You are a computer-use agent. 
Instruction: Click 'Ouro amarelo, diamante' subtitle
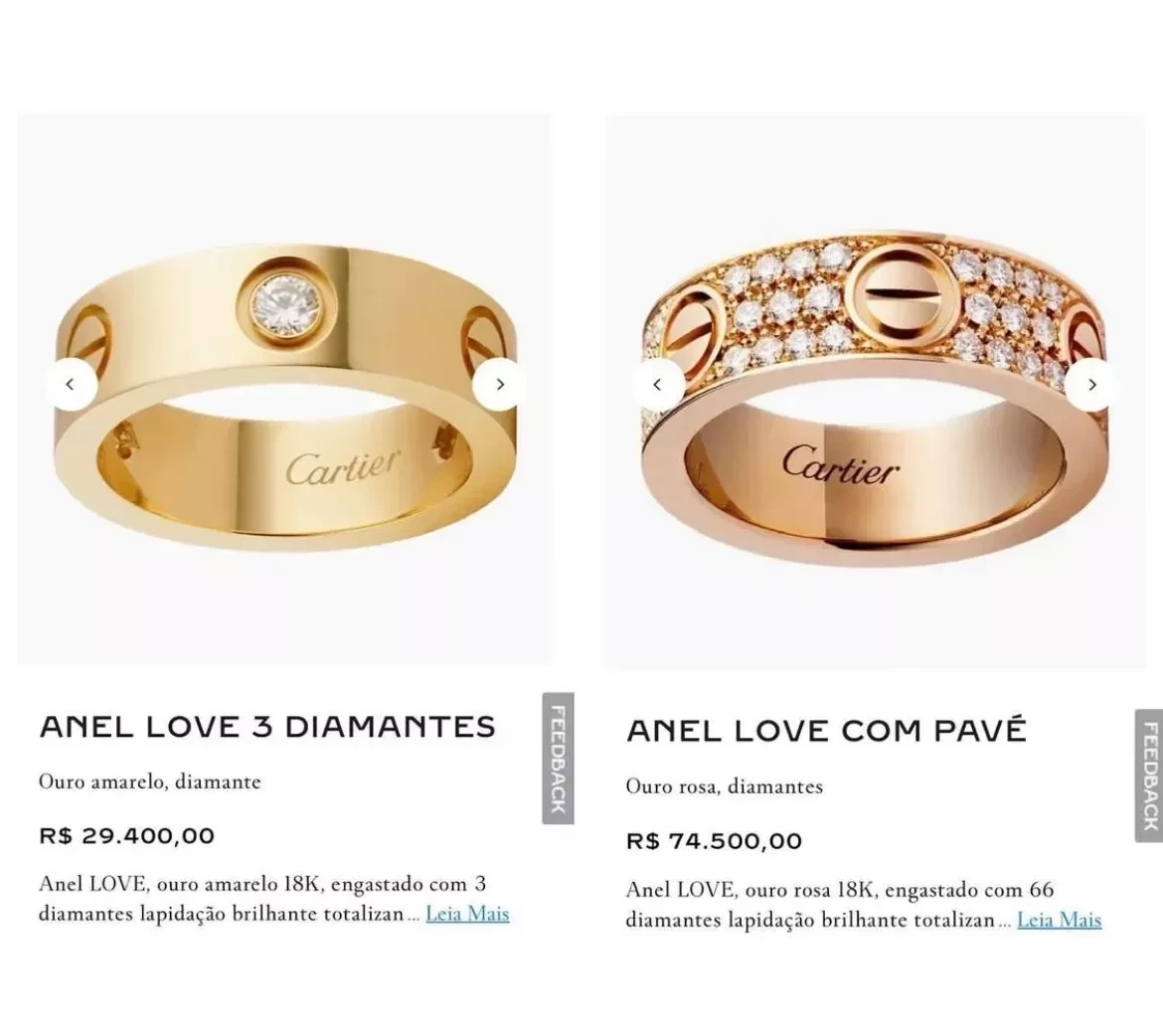(150, 781)
